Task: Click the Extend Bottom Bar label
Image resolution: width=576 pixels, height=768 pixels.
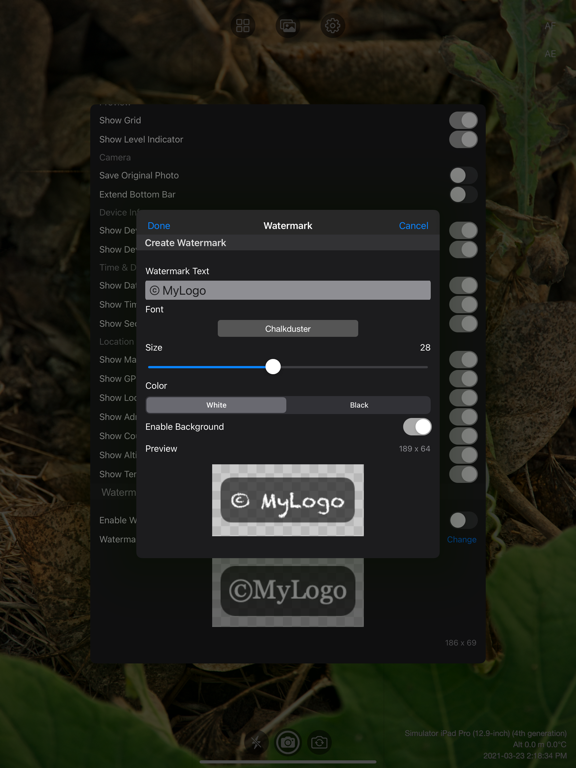Action: click(x=137, y=194)
